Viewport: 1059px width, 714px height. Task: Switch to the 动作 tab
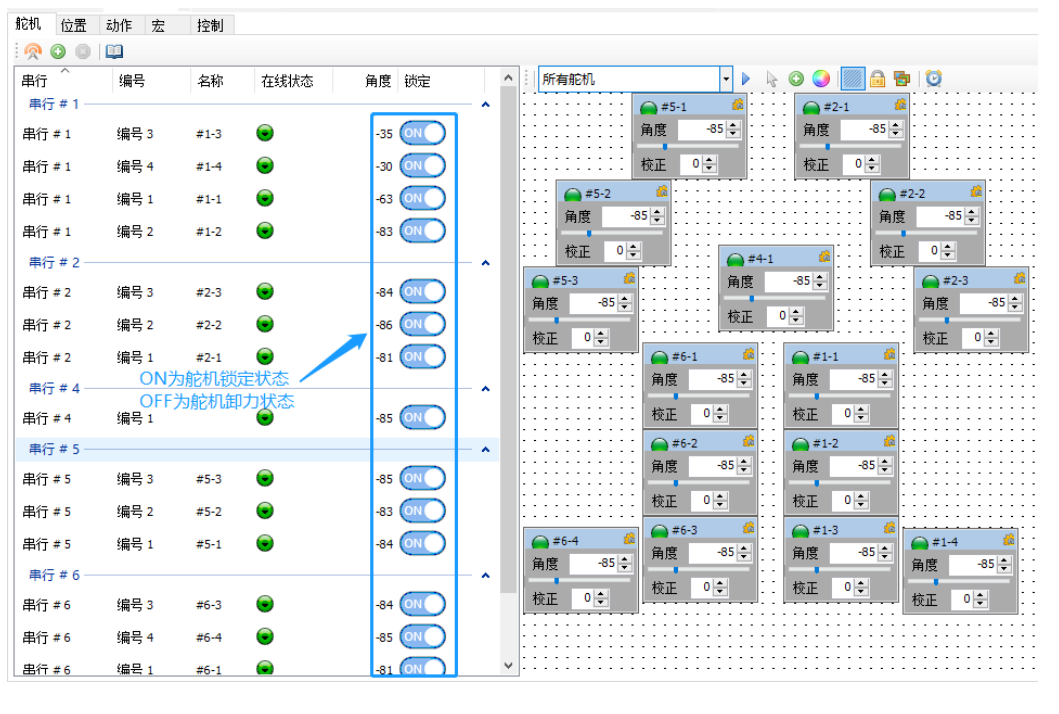[119, 25]
